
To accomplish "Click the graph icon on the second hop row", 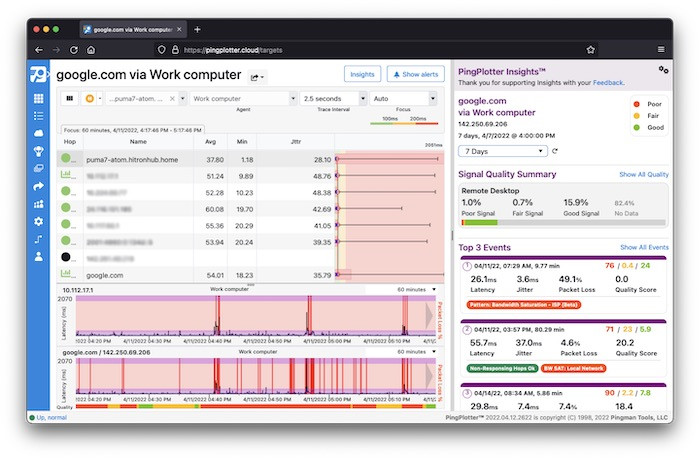I will click(68, 175).
